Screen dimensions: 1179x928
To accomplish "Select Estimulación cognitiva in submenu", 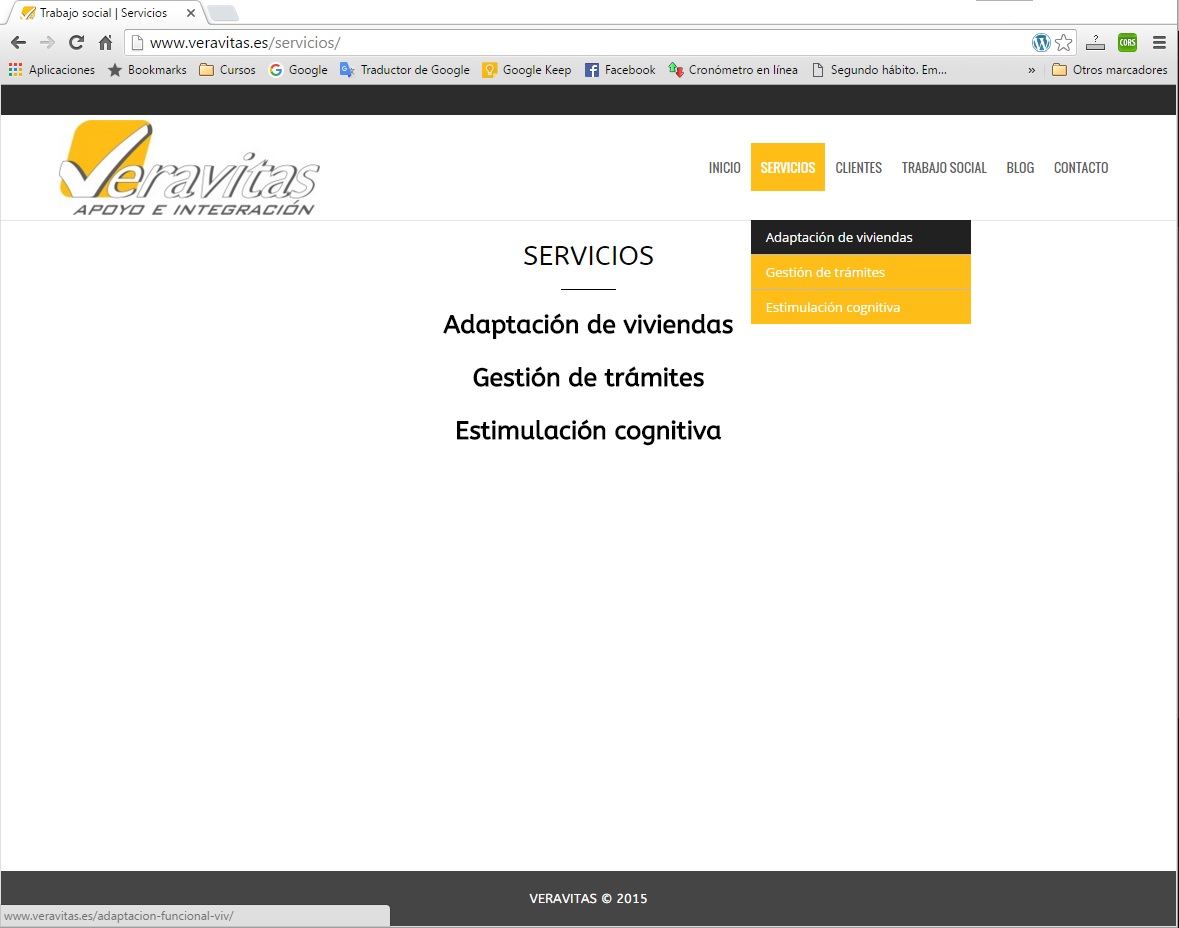I will [832, 307].
